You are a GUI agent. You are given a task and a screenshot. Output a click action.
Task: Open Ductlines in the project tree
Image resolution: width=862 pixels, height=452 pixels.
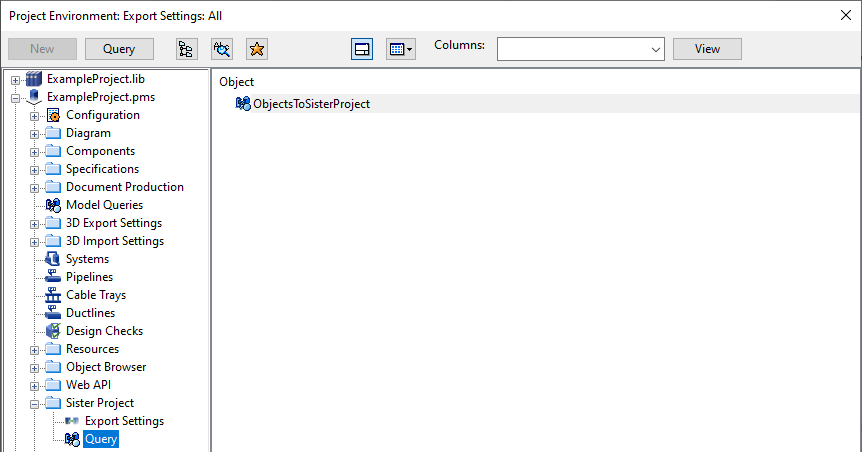[x=90, y=313]
